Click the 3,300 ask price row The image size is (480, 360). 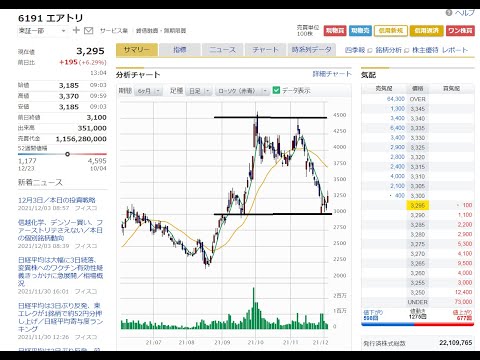[417, 196]
